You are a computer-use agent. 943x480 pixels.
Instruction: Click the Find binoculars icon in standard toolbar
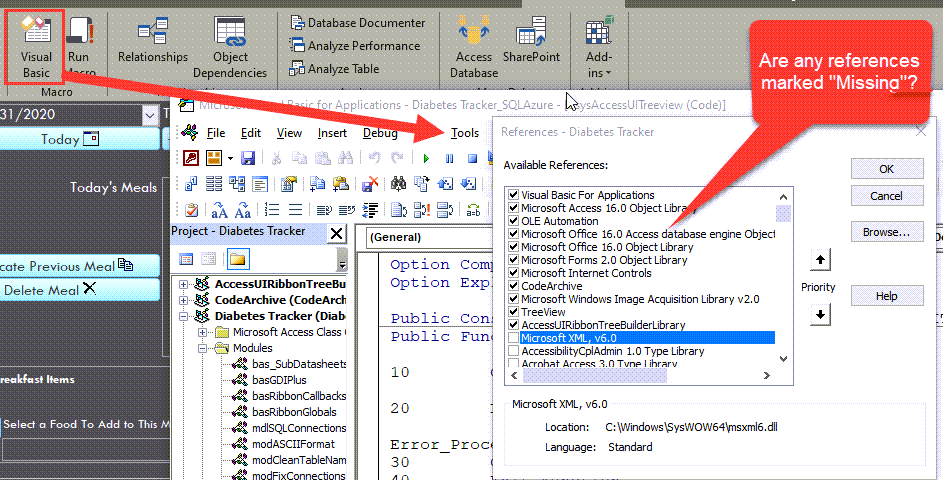point(345,158)
